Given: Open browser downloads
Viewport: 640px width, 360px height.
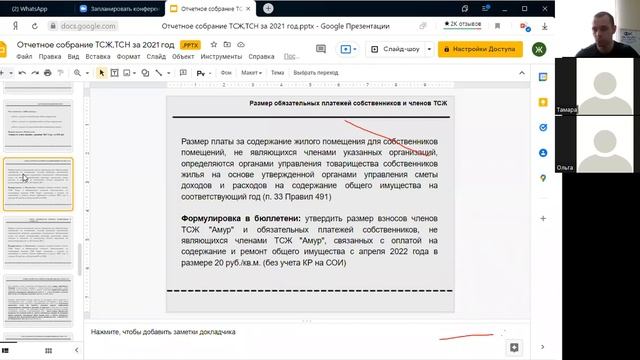Looking at the screenshot, I should coord(544,26).
